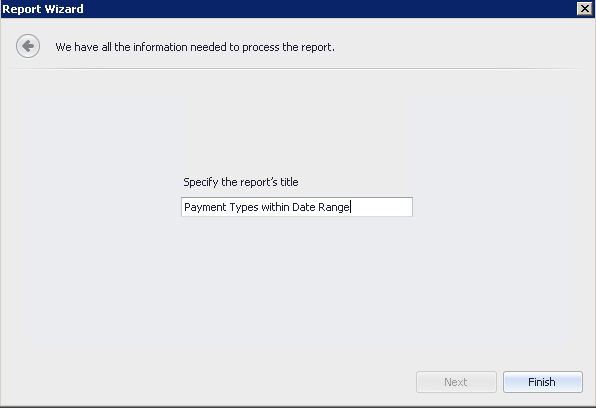Click the X icon in the title bar corner

[584, 8]
